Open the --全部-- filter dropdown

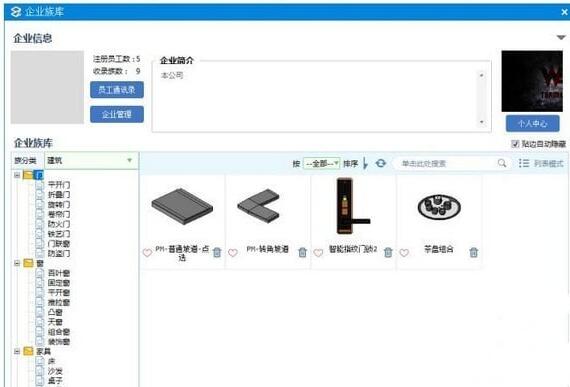point(322,164)
